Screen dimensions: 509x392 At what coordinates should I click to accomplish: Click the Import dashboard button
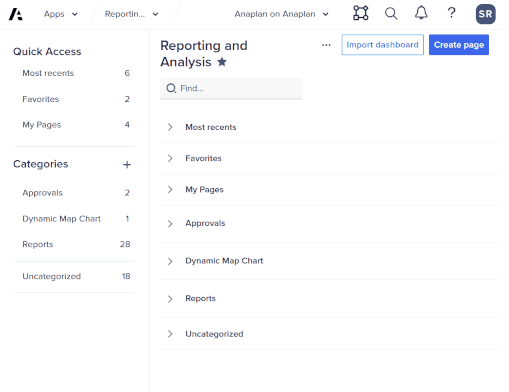tap(383, 45)
